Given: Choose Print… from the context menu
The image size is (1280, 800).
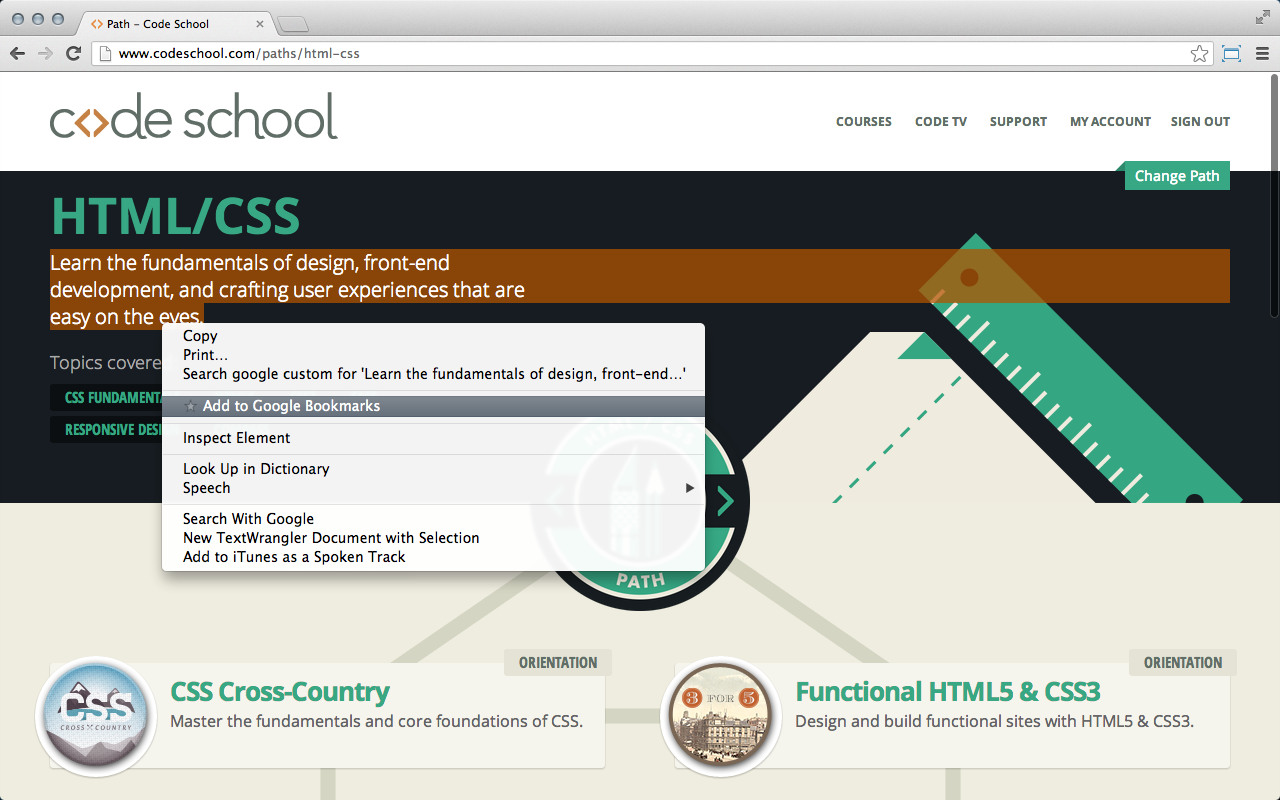Looking at the screenshot, I should 433,355.
